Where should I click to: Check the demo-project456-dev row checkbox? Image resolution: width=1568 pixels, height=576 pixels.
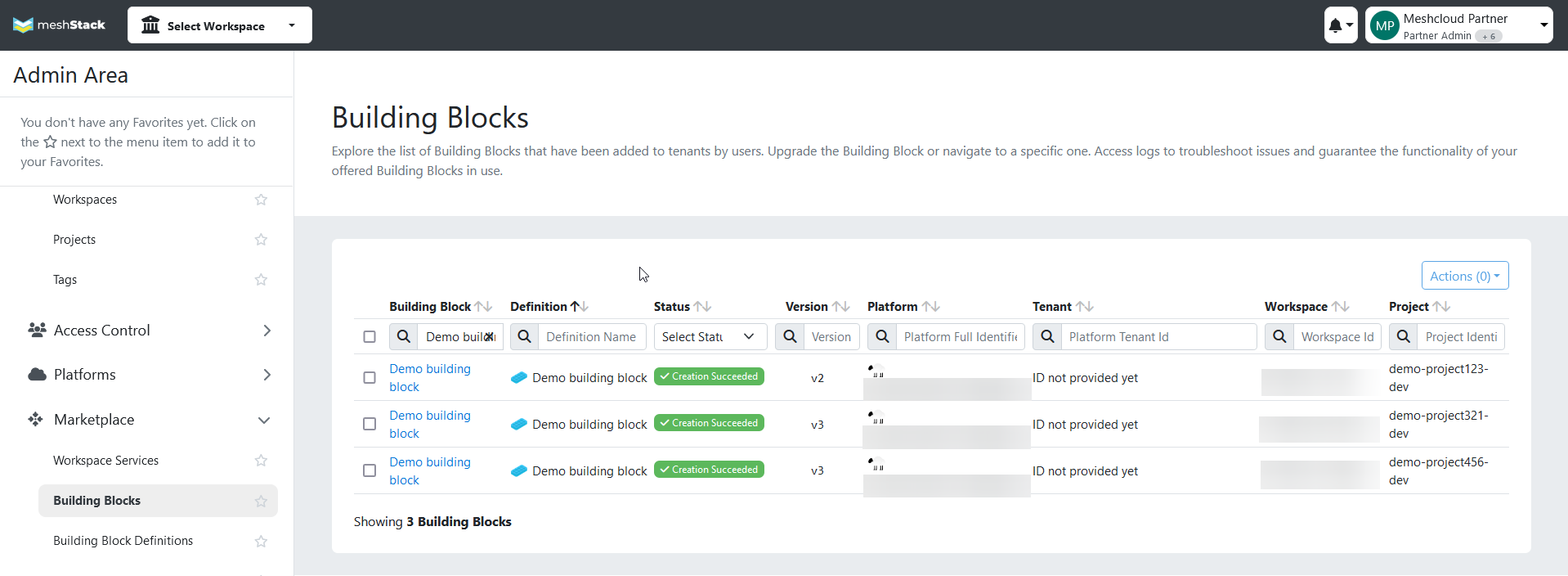[x=370, y=470]
